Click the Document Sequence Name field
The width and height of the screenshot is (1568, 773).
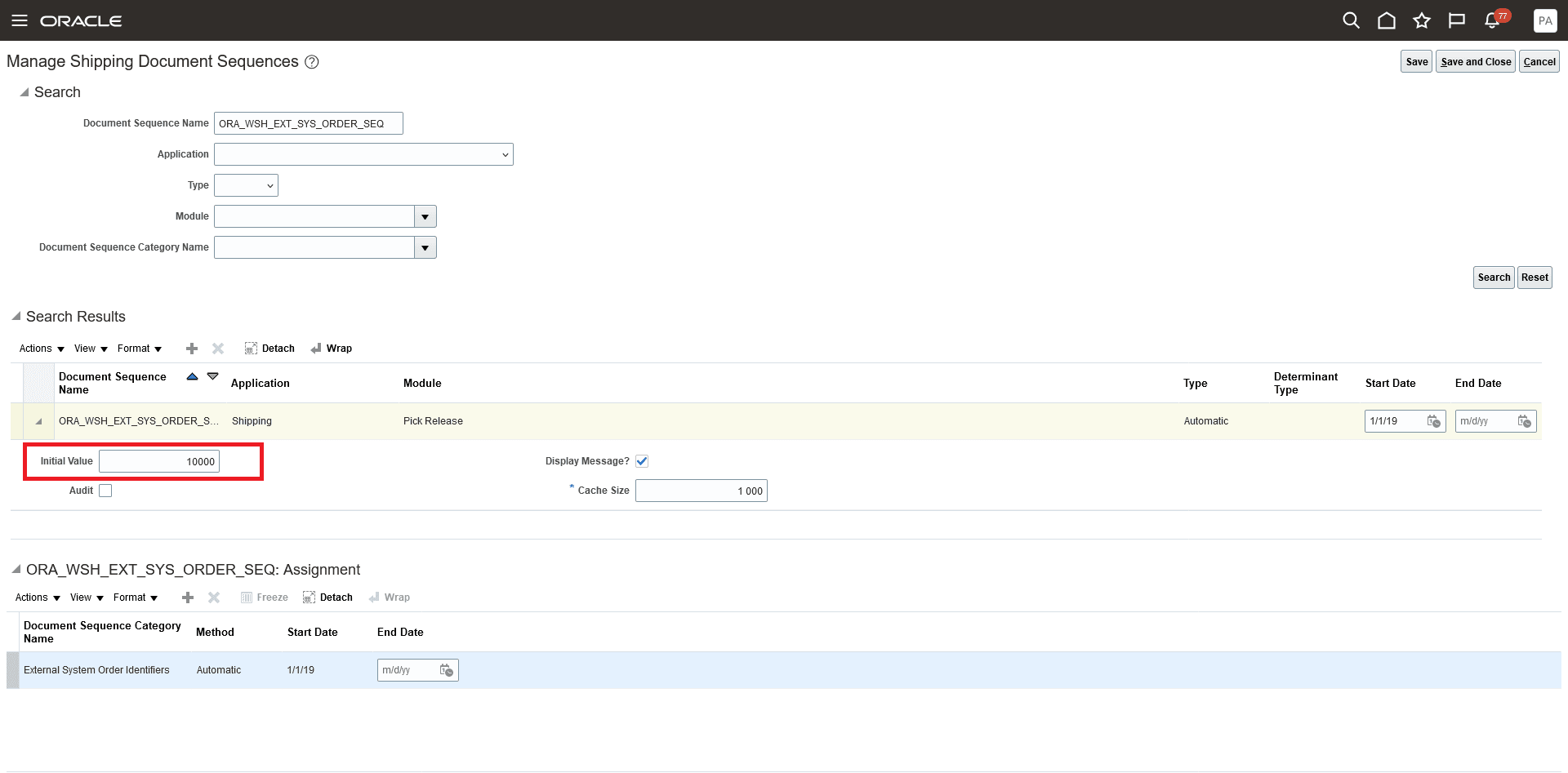[x=309, y=123]
